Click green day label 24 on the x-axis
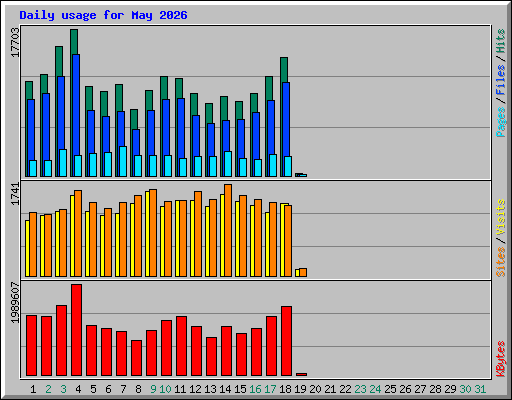The image size is (512, 400). click(x=375, y=389)
